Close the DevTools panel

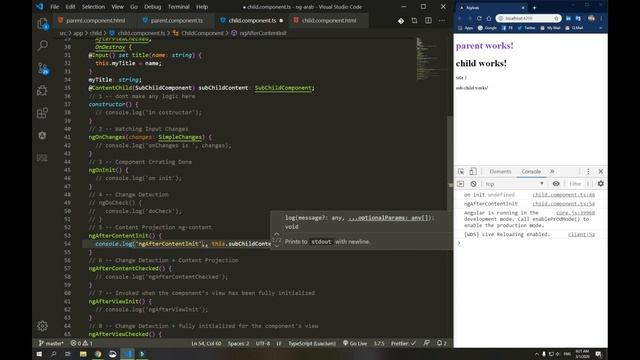tap(601, 171)
